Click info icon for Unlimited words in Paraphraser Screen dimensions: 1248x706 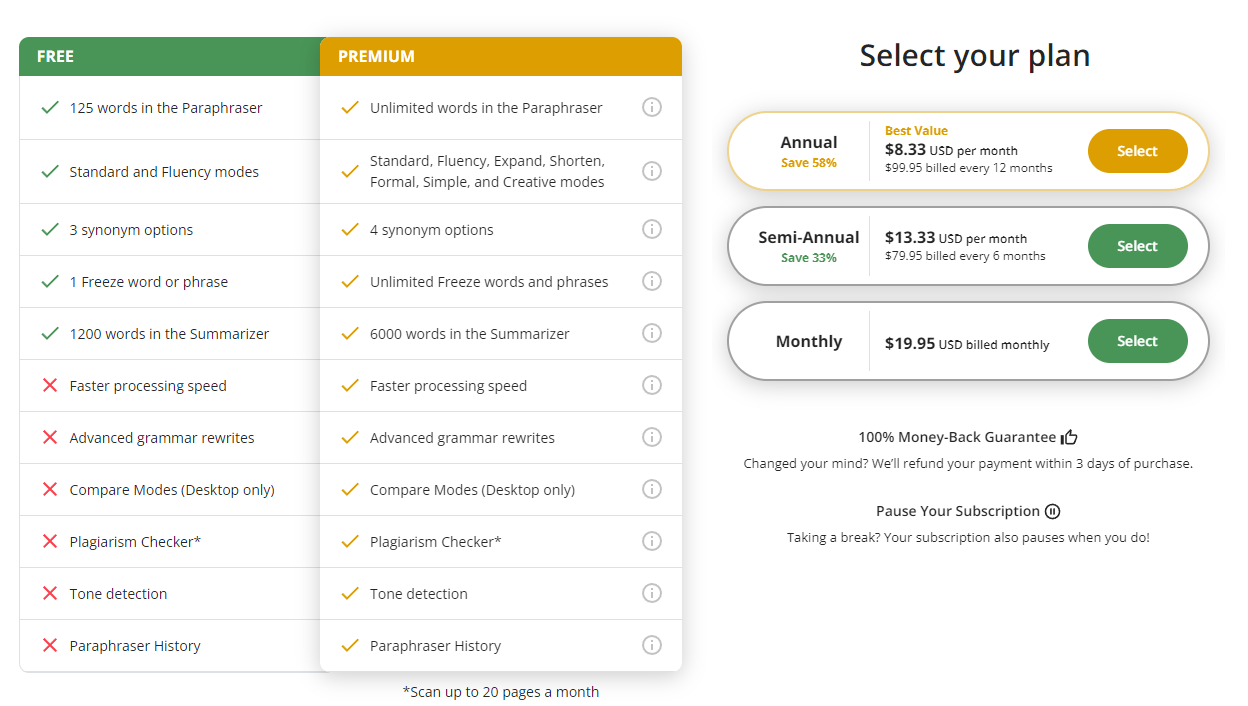[652, 107]
